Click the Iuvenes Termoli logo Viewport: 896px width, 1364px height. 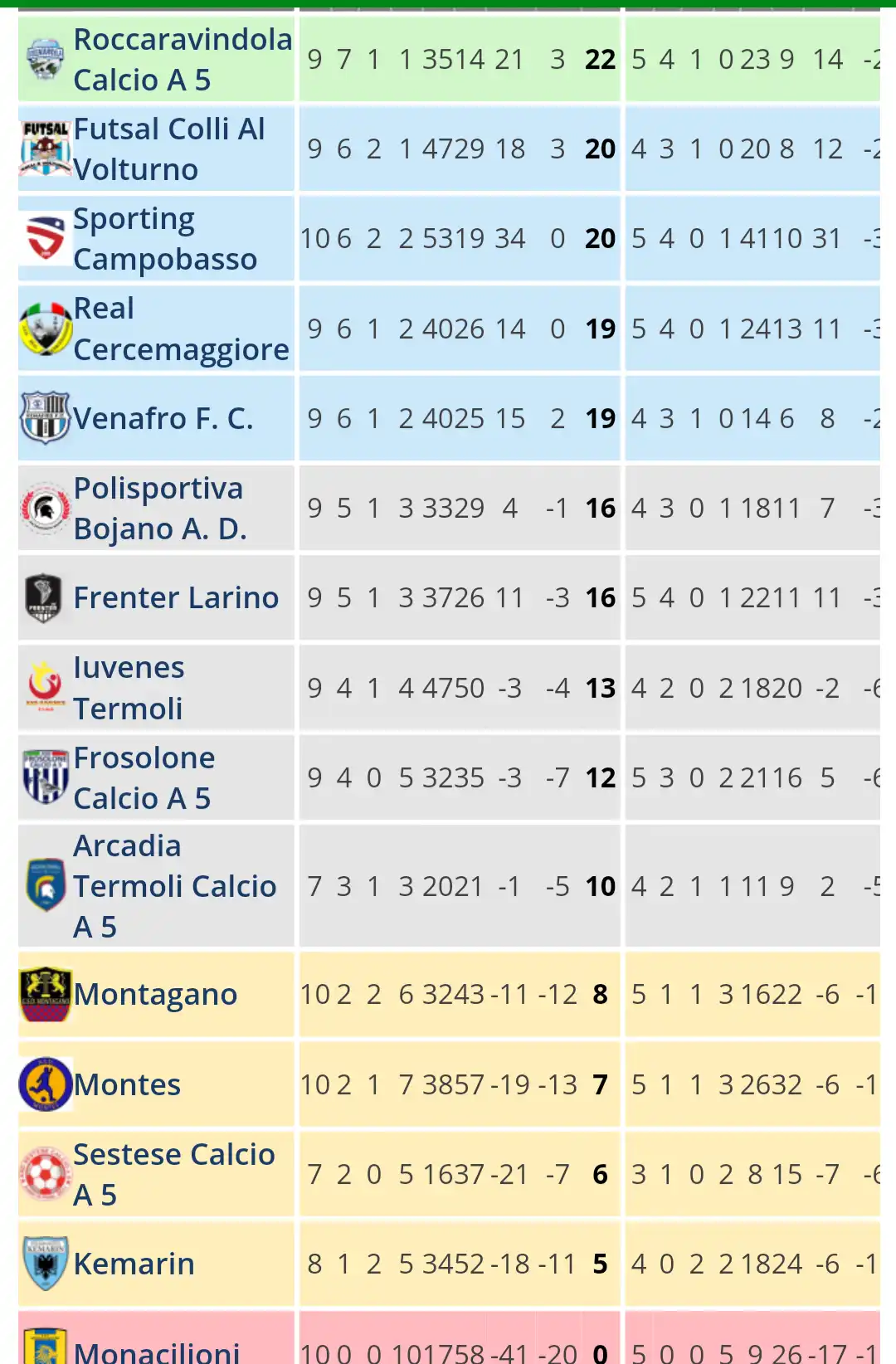(x=46, y=687)
